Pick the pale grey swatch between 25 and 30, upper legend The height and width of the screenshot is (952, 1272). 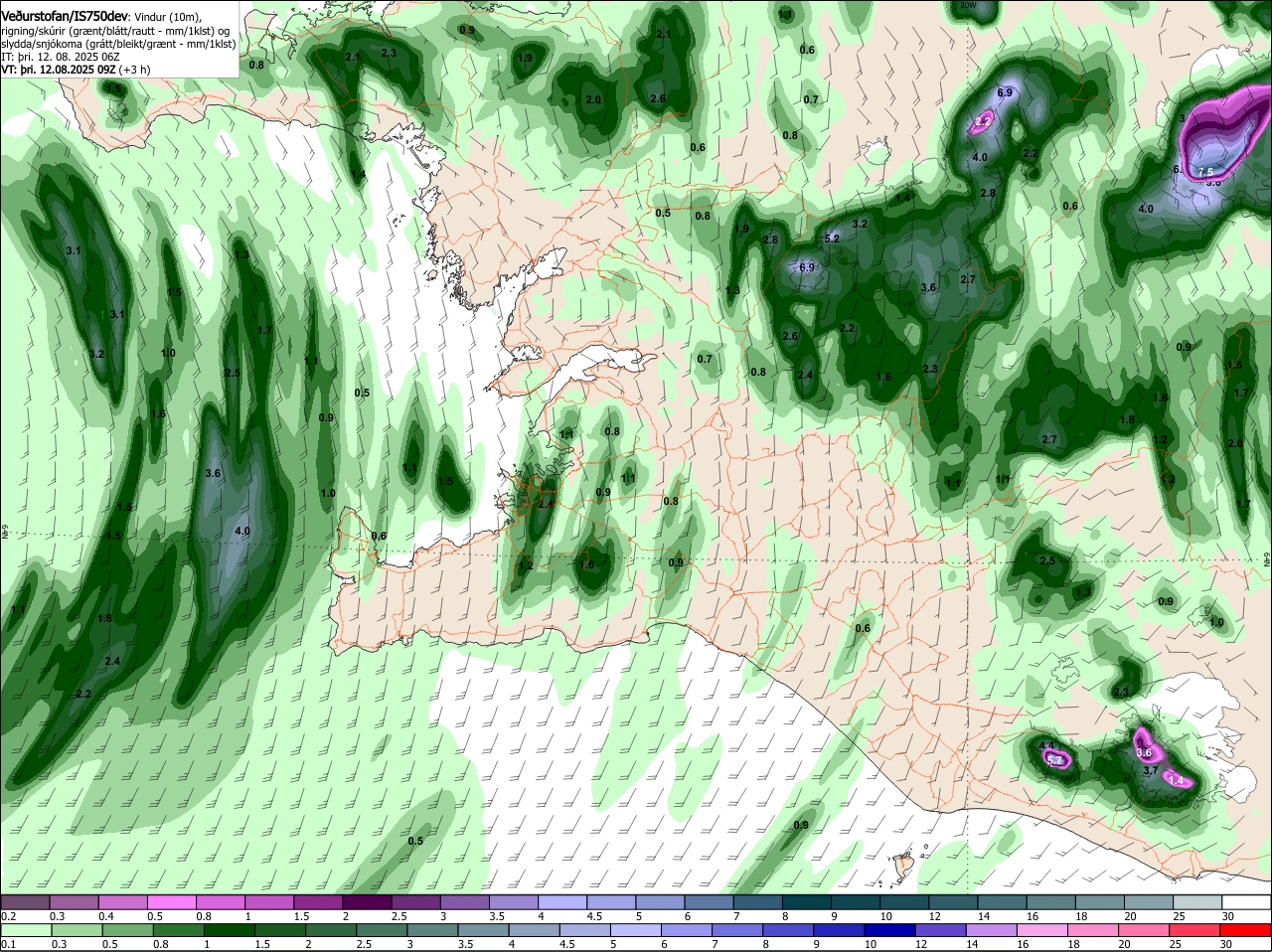(x=1197, y=901)
